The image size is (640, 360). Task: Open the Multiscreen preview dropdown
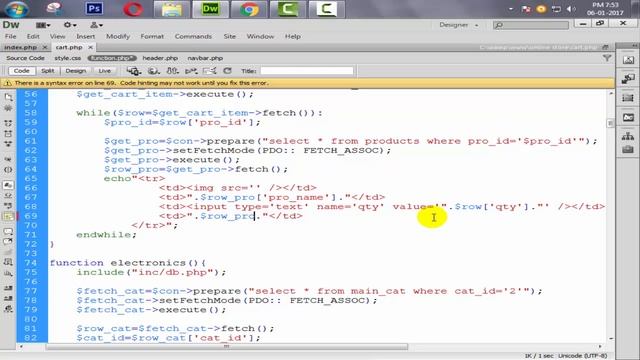pos(134,71)
